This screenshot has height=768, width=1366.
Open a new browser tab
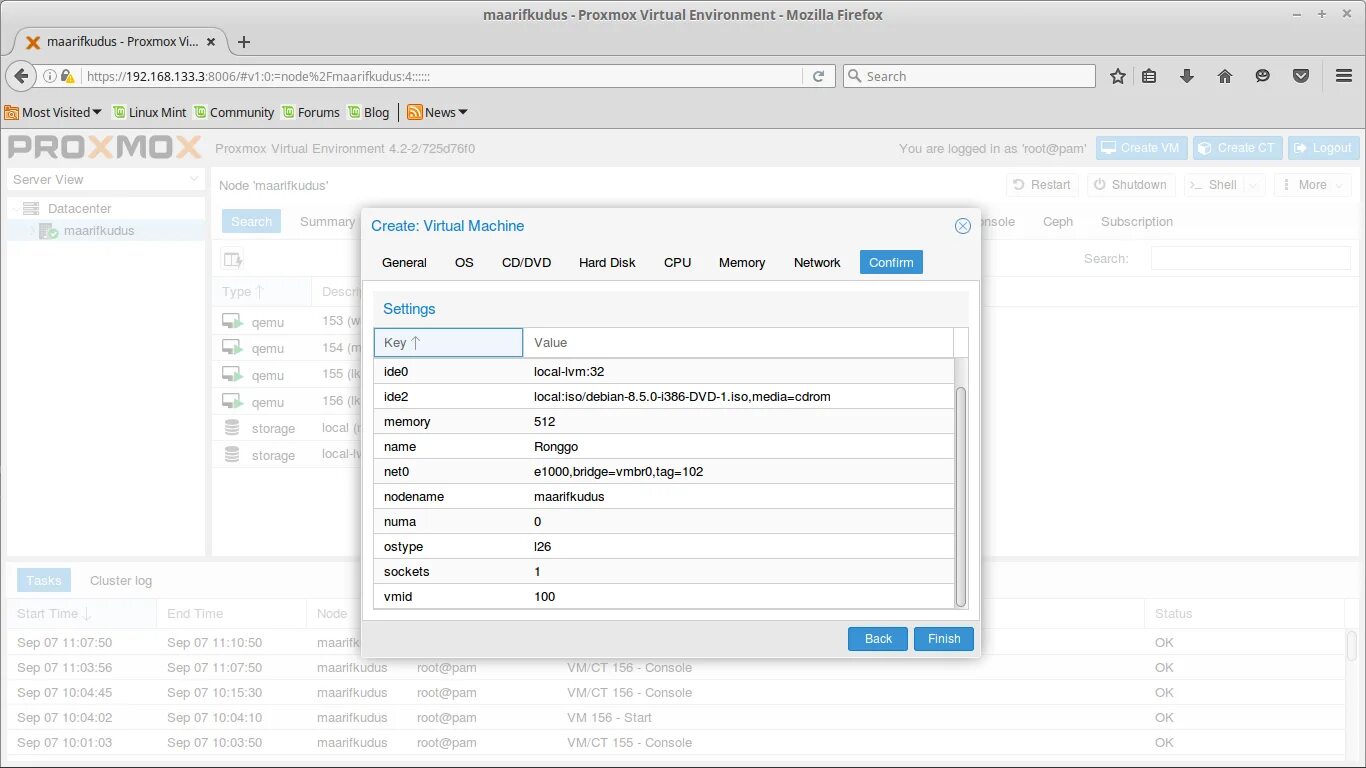(244, 42)
